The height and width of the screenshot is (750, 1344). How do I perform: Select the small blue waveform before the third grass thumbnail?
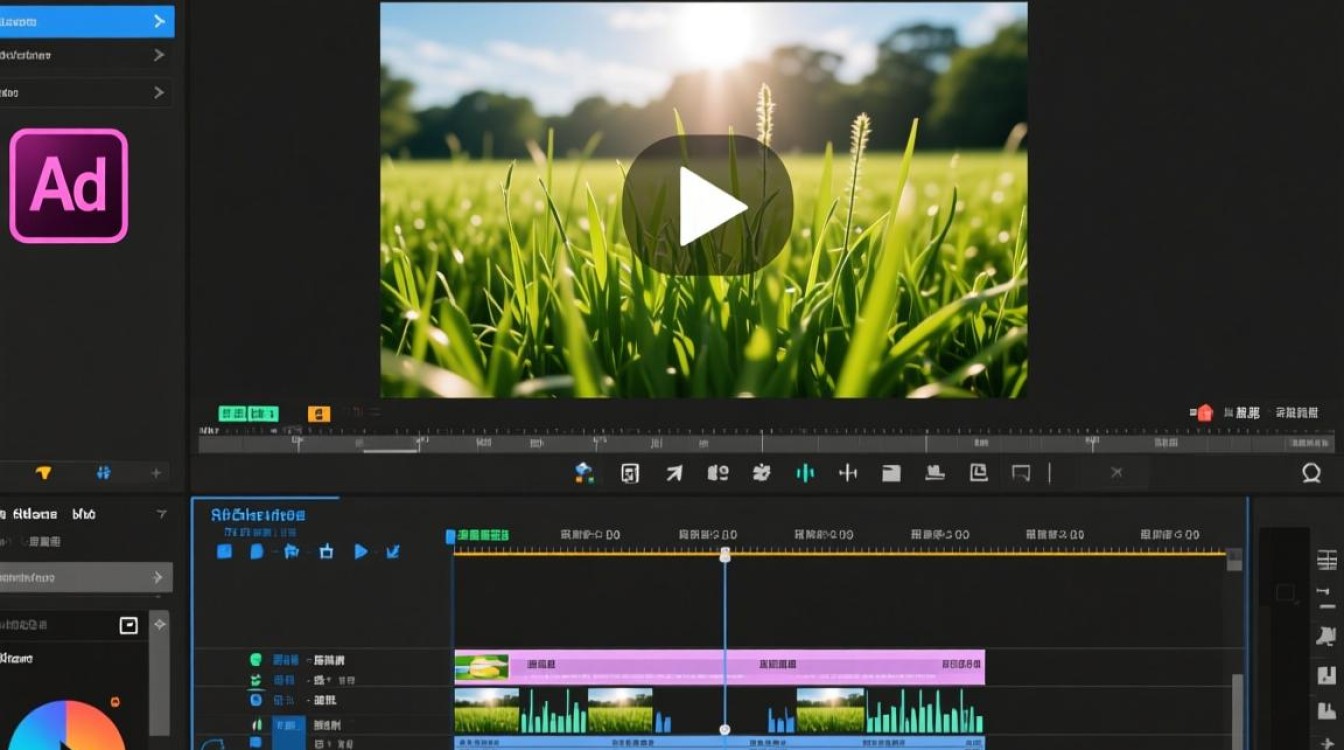(x=781, y=718)
